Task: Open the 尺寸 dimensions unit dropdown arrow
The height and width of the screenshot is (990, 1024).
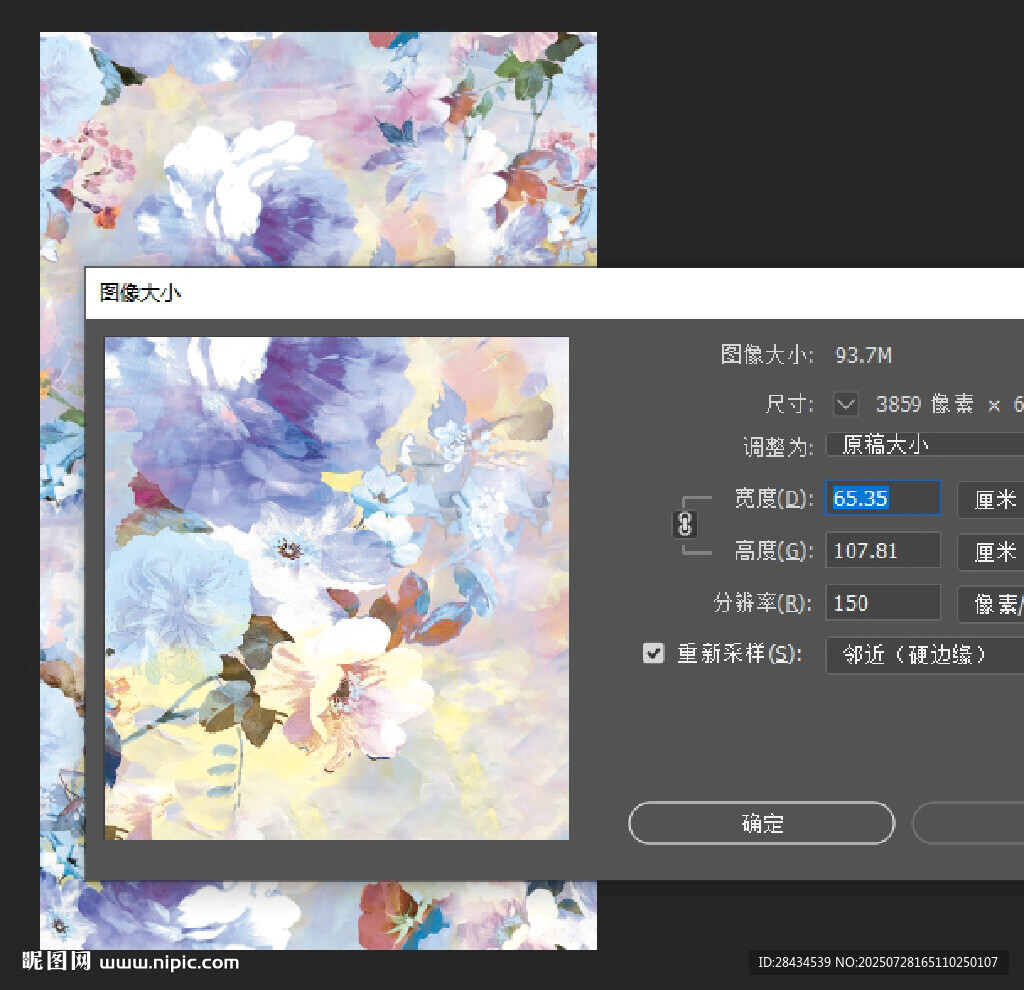Action: [x=846, y=404]
